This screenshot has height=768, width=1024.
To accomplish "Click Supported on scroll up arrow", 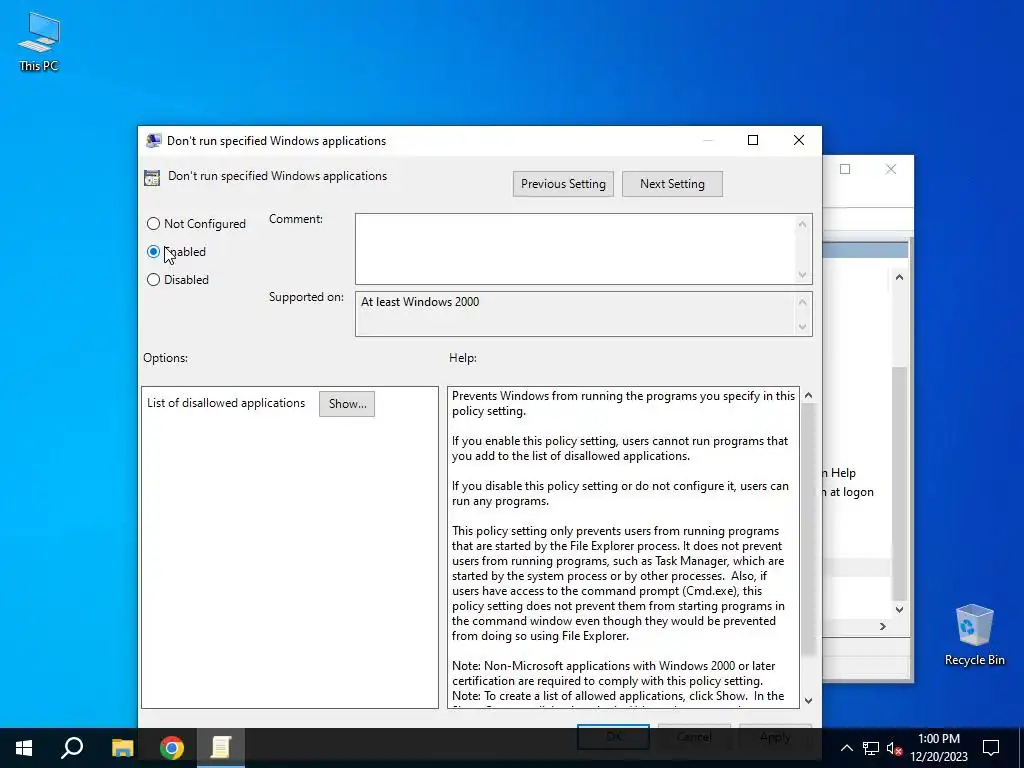I will [x=803, y=302].
